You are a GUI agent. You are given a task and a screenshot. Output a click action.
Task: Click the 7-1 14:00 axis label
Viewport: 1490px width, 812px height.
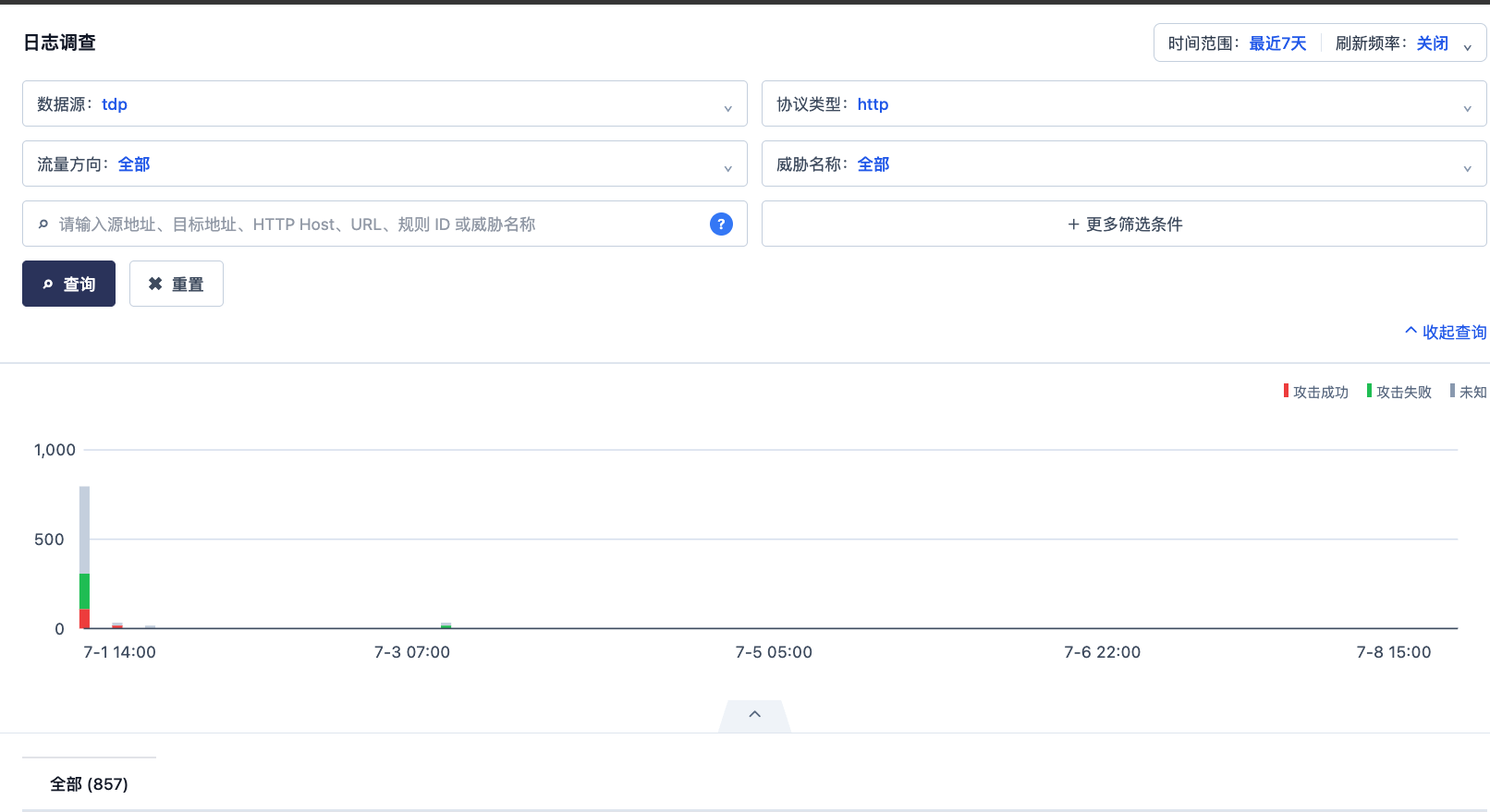coord(120,652)
